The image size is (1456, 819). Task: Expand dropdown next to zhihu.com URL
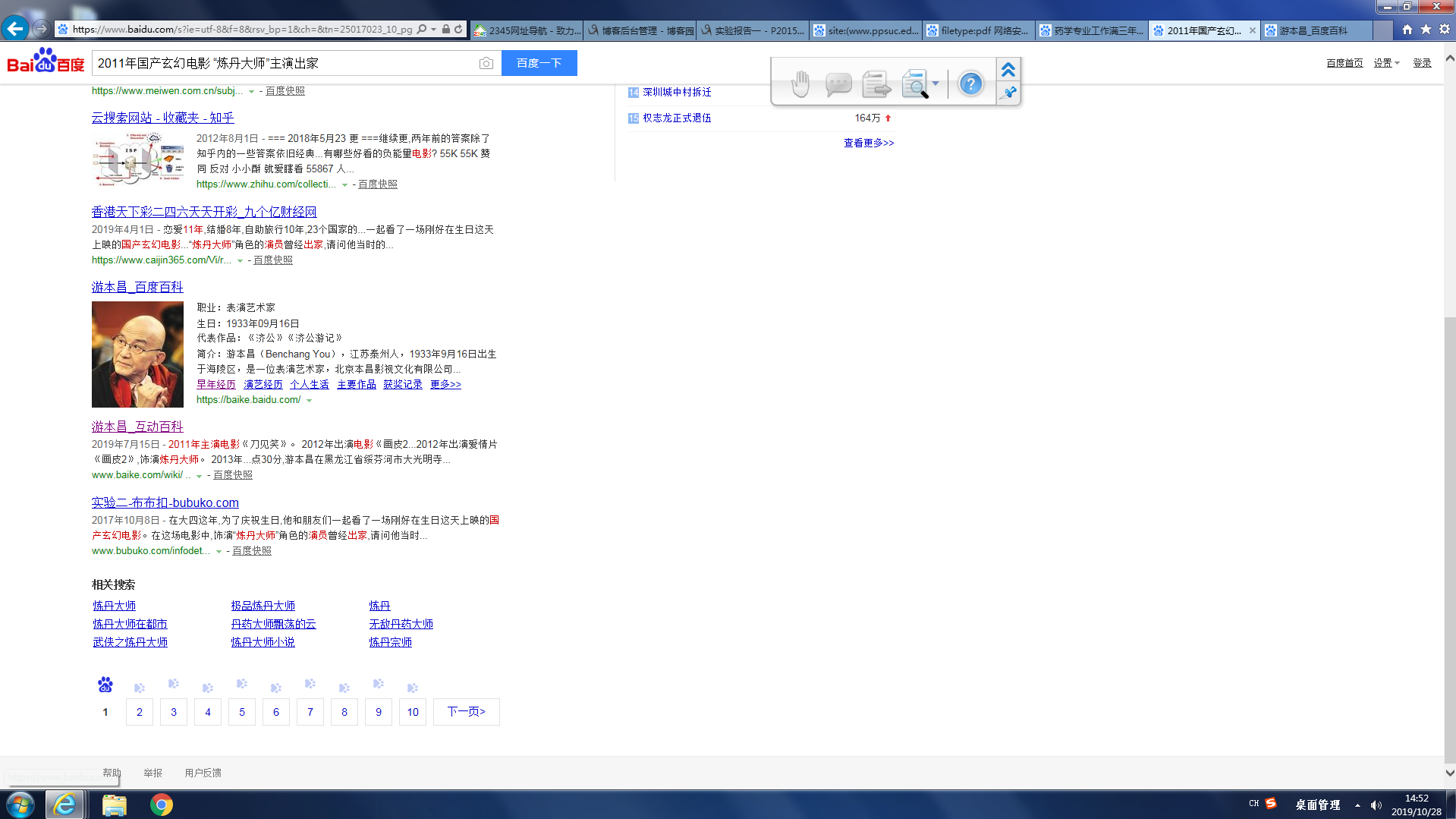[x=344, y=184]
